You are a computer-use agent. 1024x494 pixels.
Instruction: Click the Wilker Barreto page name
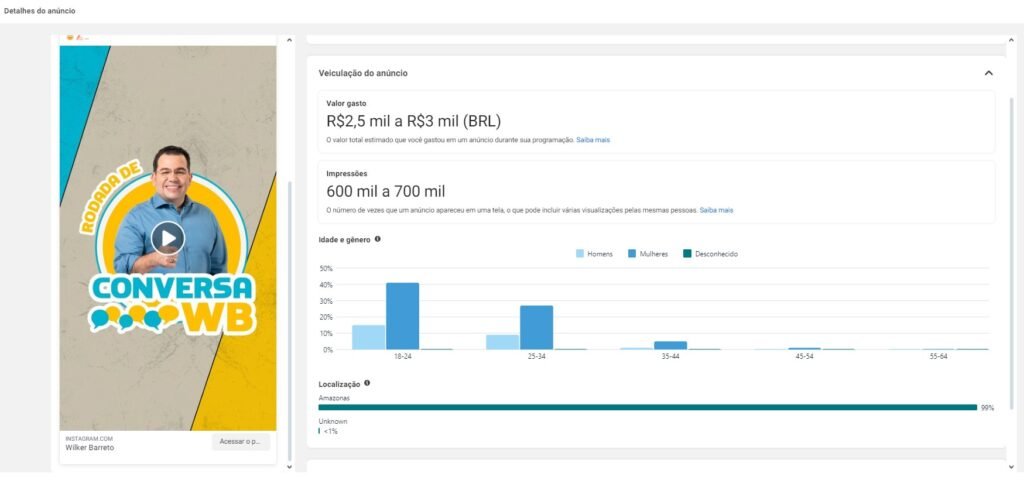pos(90,447)
